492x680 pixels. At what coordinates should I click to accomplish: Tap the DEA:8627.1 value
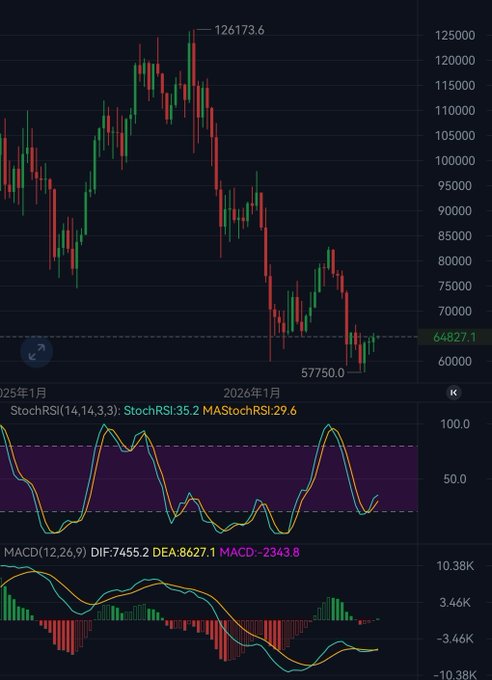point(184,552)
